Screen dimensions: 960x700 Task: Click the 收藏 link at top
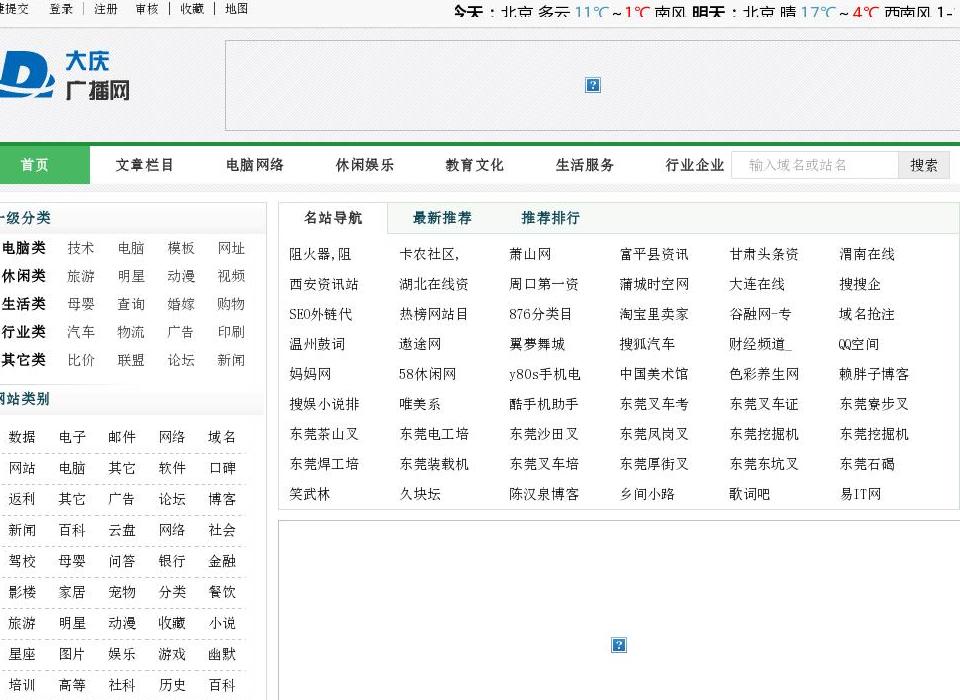tap(192, 9)
